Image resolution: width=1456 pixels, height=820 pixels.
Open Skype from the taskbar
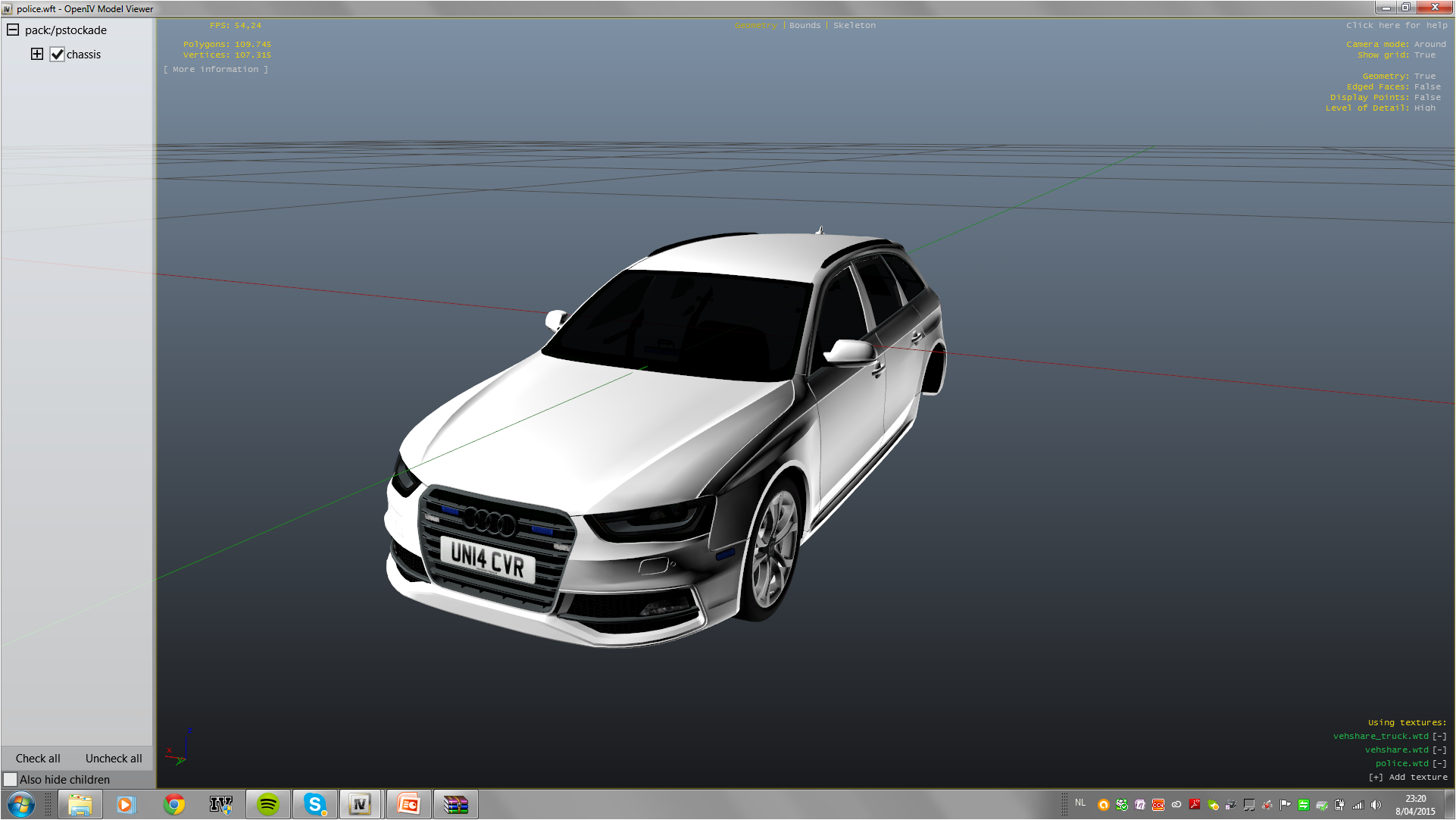[314, 804]
